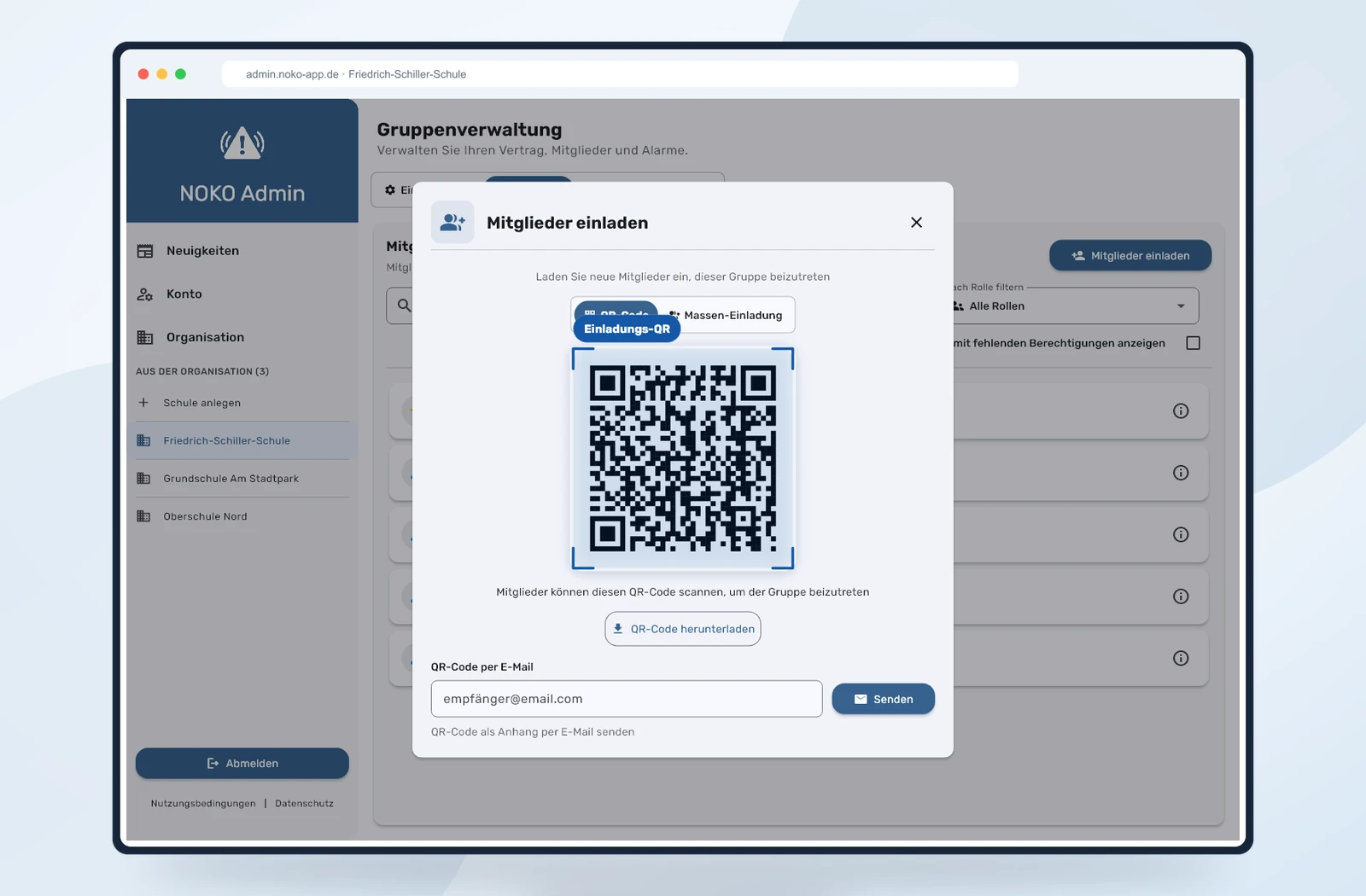Log out with the Abmelden button

[242, 764]
